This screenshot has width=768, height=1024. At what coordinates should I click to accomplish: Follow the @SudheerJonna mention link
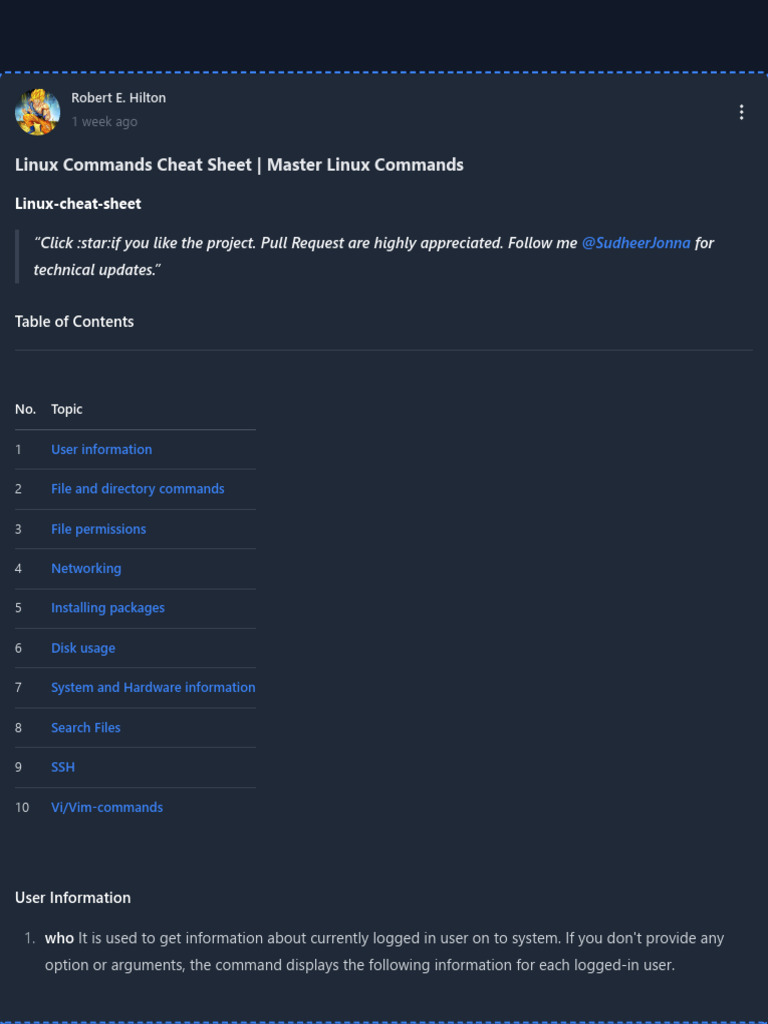coord(636,243)
